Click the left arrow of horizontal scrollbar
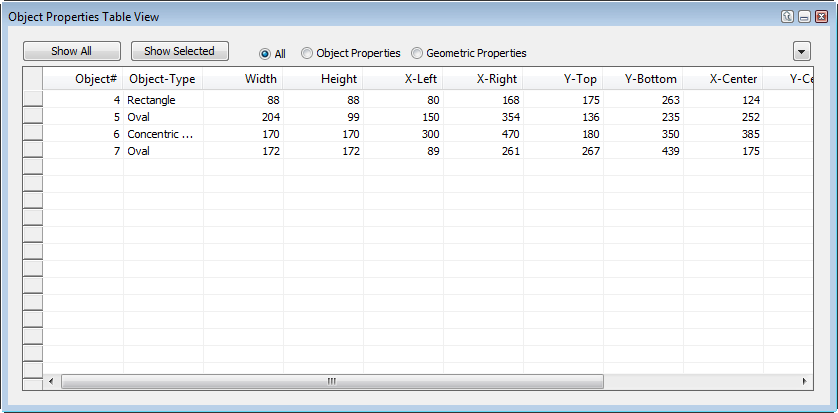838x413 pixels. pos(52,382)
